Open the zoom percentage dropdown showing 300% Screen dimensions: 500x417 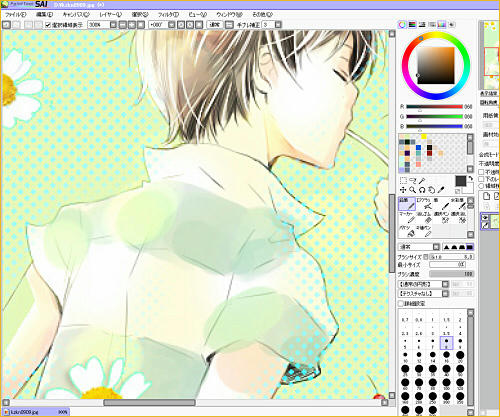113,25
